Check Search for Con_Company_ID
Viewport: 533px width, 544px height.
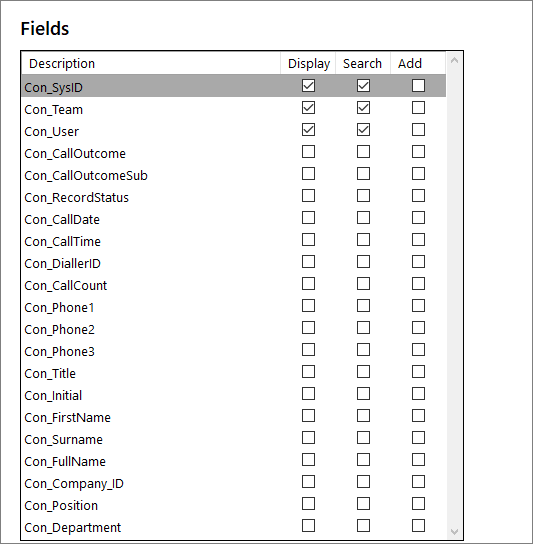click(x=363, y=482)
